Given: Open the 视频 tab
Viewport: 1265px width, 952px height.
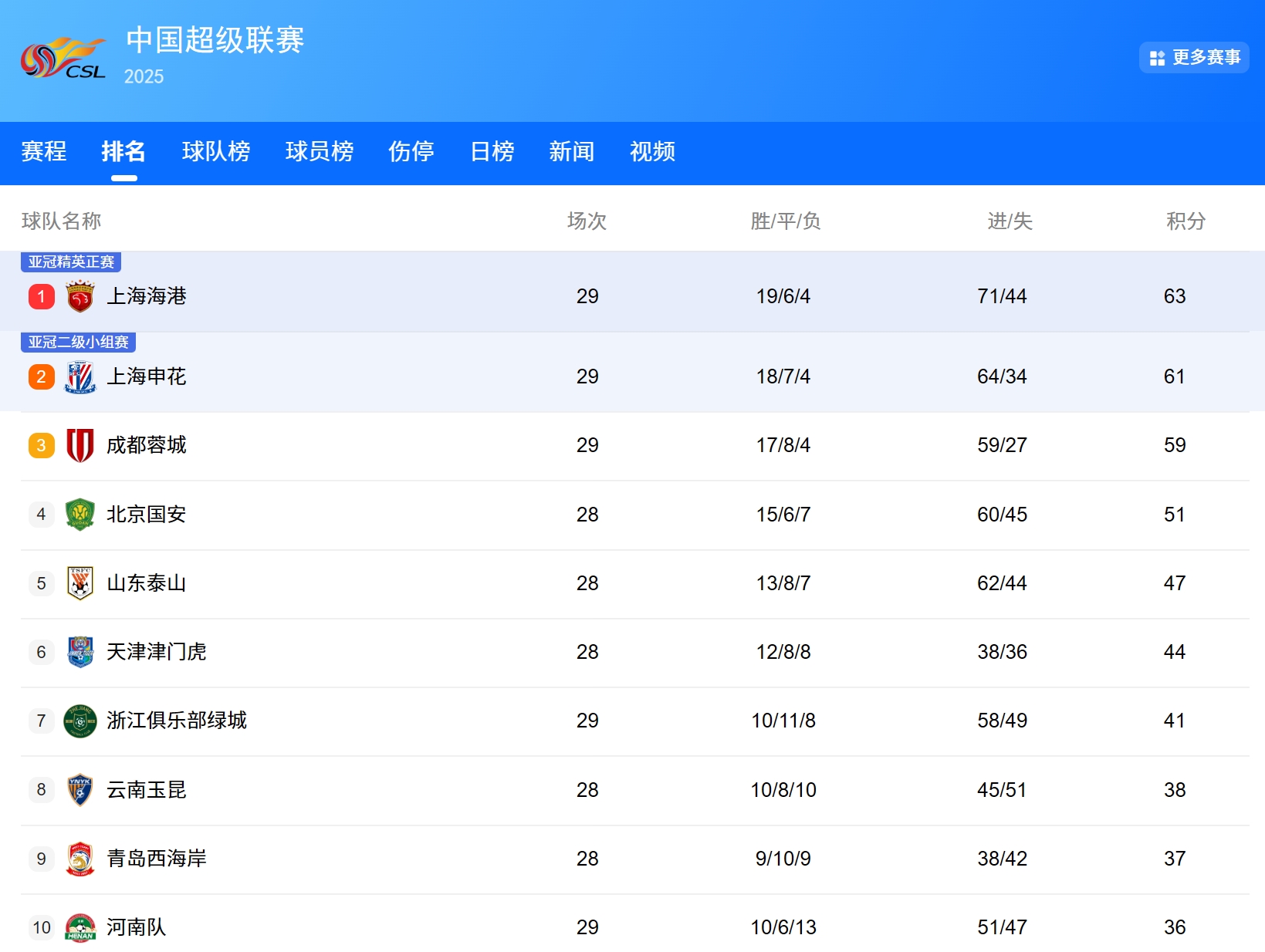Looking at the screenshot, I should point(653,151).
